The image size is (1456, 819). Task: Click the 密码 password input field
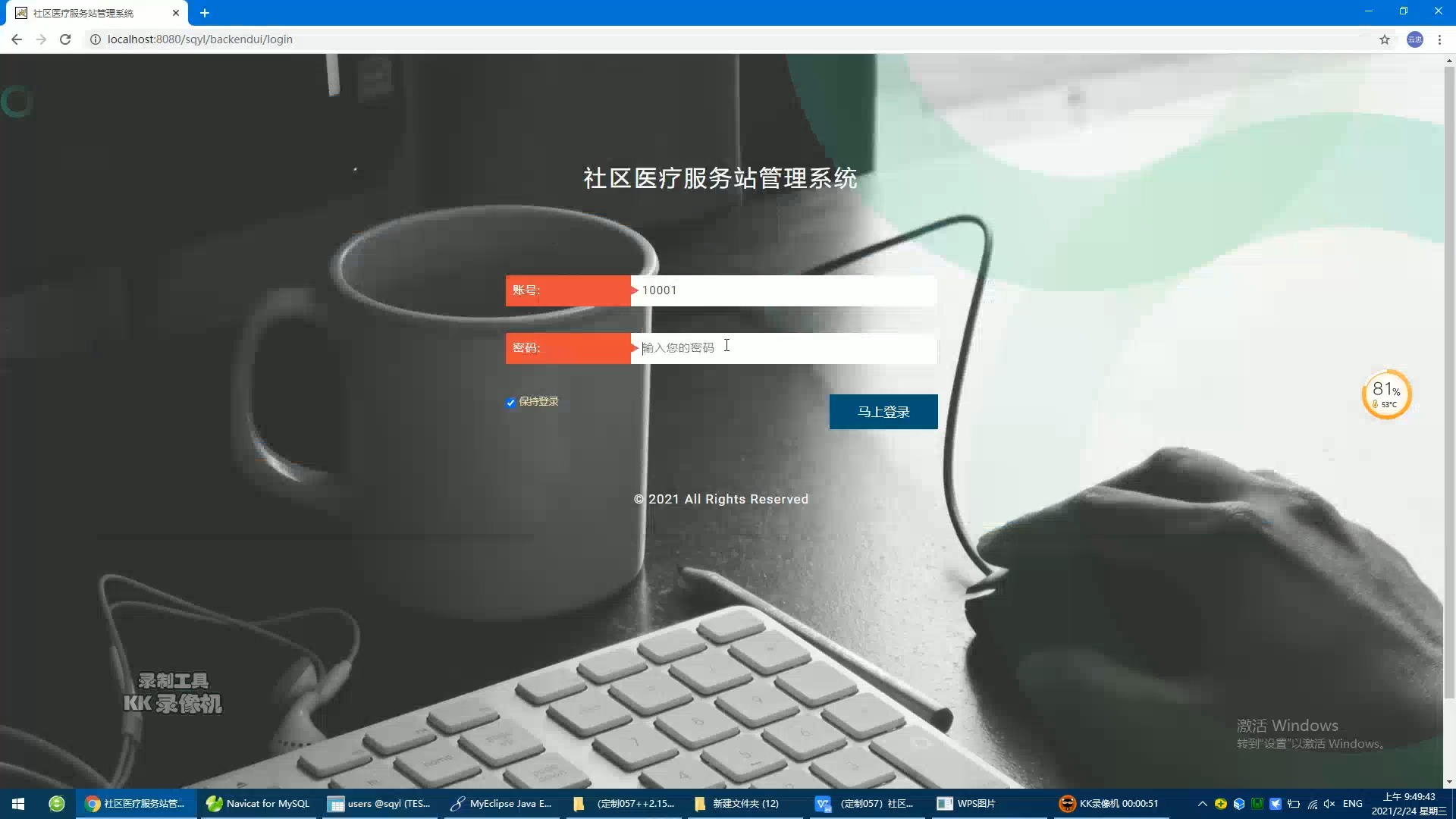tap(783, 348)
